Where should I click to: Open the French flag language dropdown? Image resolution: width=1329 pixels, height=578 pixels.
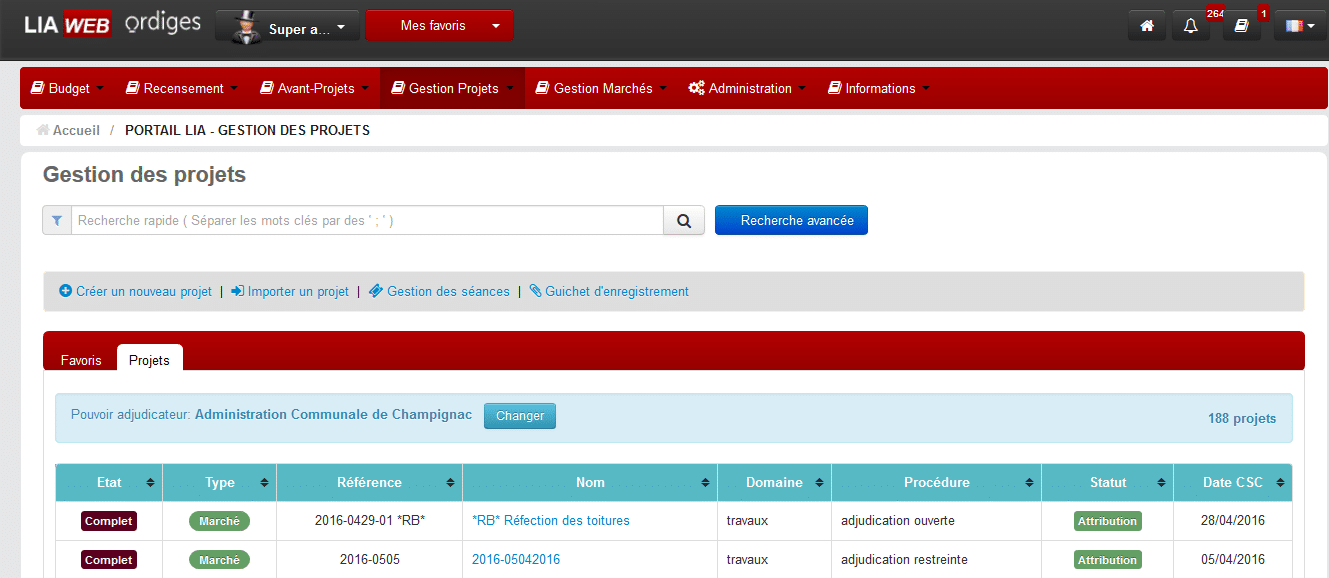[1300, 26]
